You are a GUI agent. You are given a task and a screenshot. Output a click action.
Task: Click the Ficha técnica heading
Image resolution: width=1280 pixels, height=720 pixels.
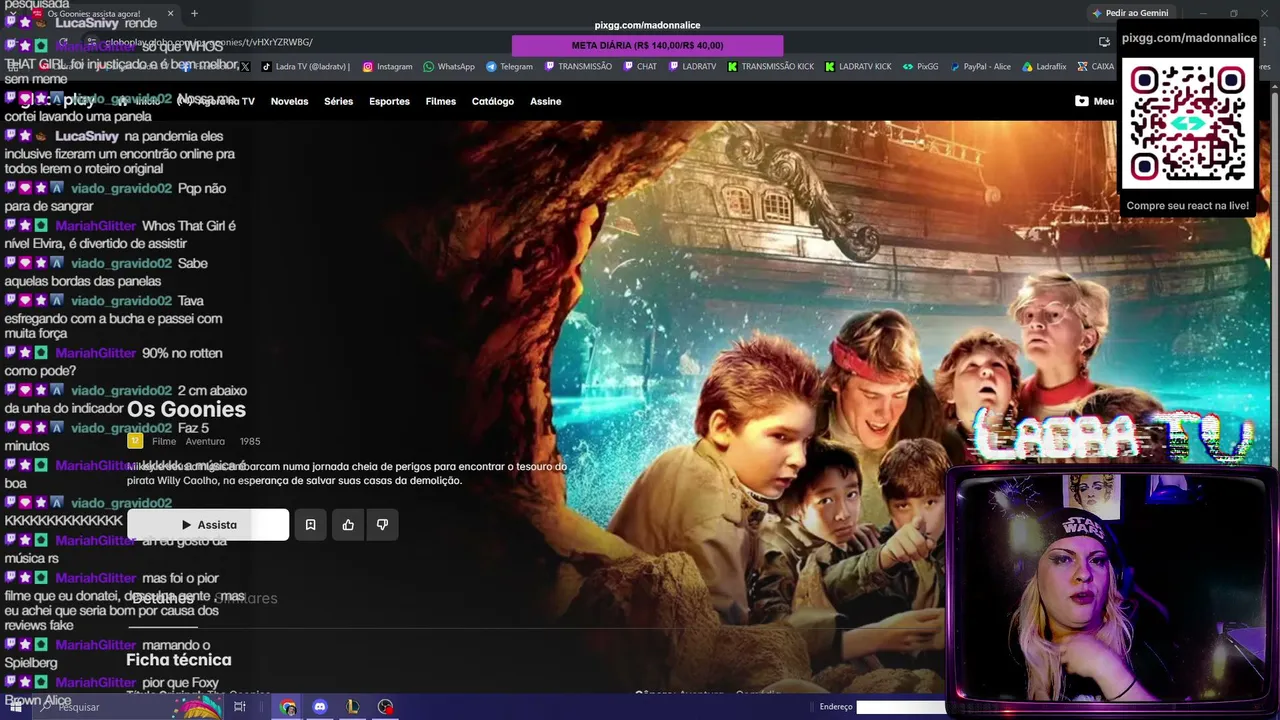pos(179,660)
